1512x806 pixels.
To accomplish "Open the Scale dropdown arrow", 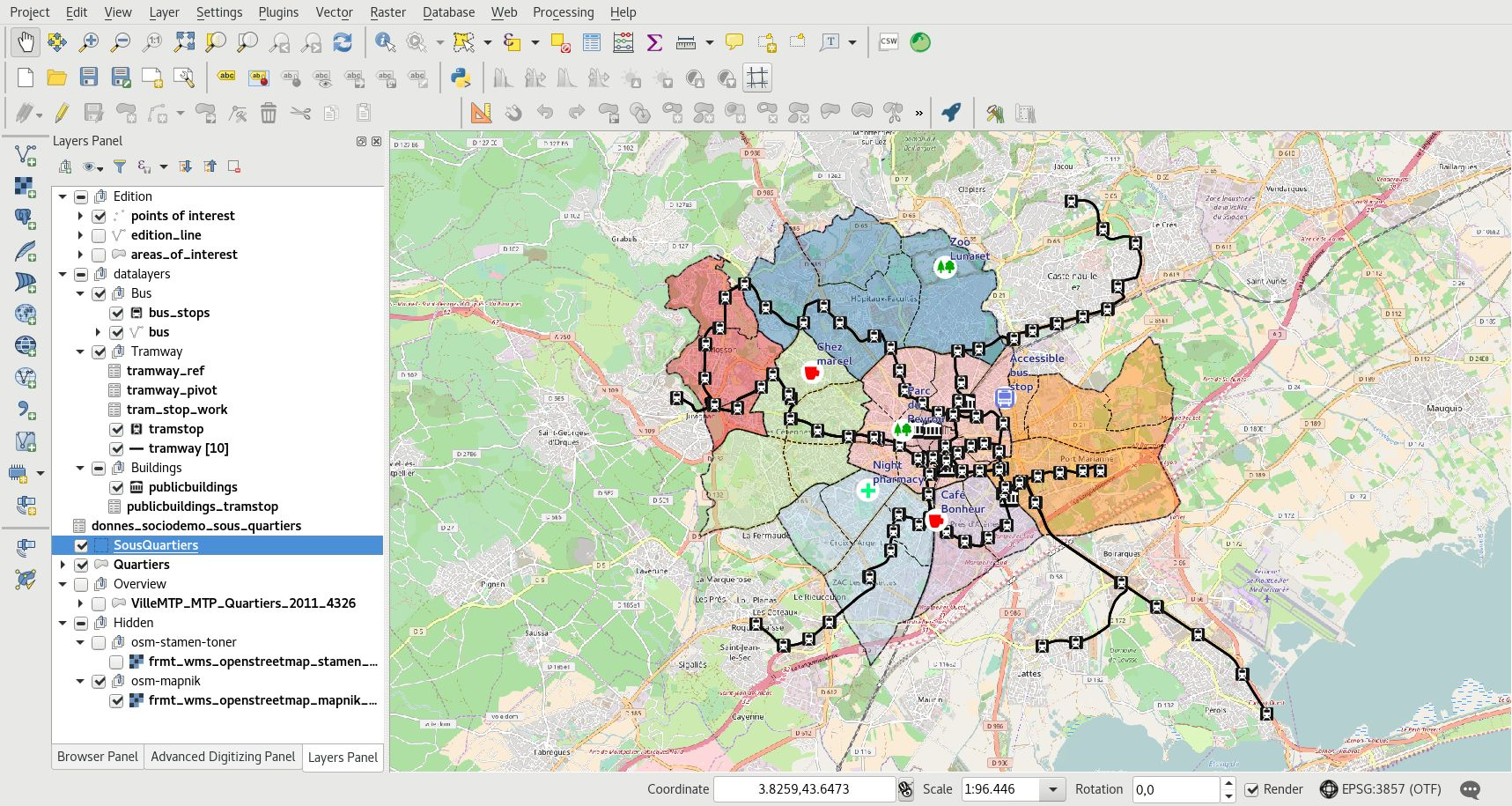I will point(1052,789).
